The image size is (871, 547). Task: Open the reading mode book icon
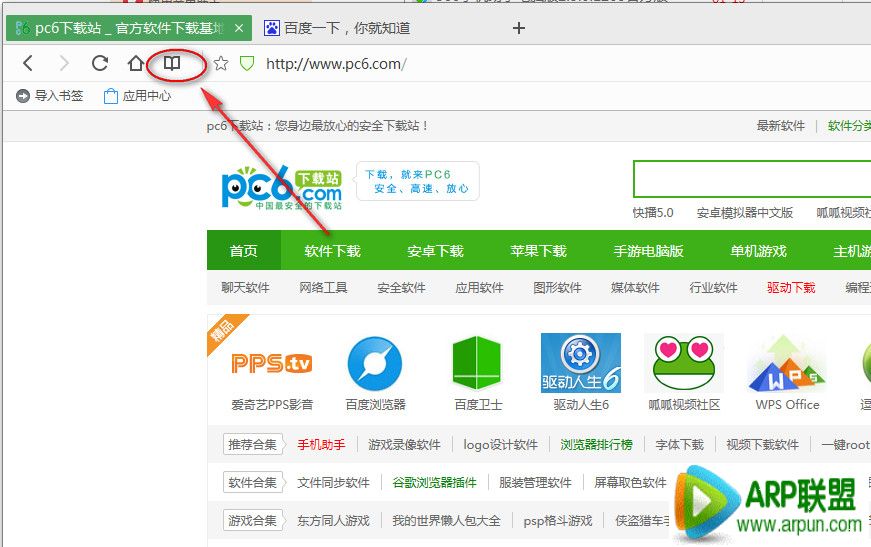point(172,63)
